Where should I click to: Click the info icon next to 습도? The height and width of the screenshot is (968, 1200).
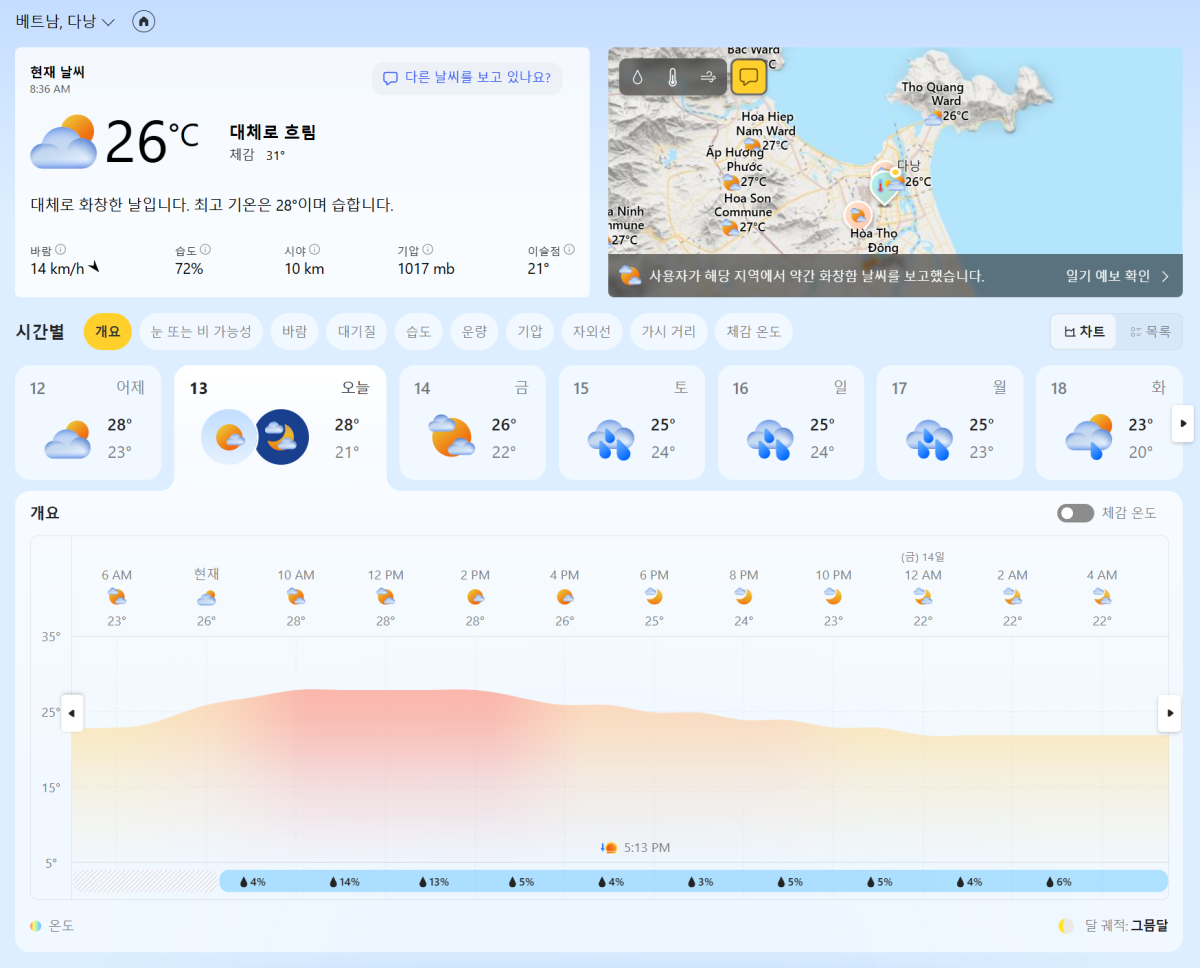click(x=206, y=250)
